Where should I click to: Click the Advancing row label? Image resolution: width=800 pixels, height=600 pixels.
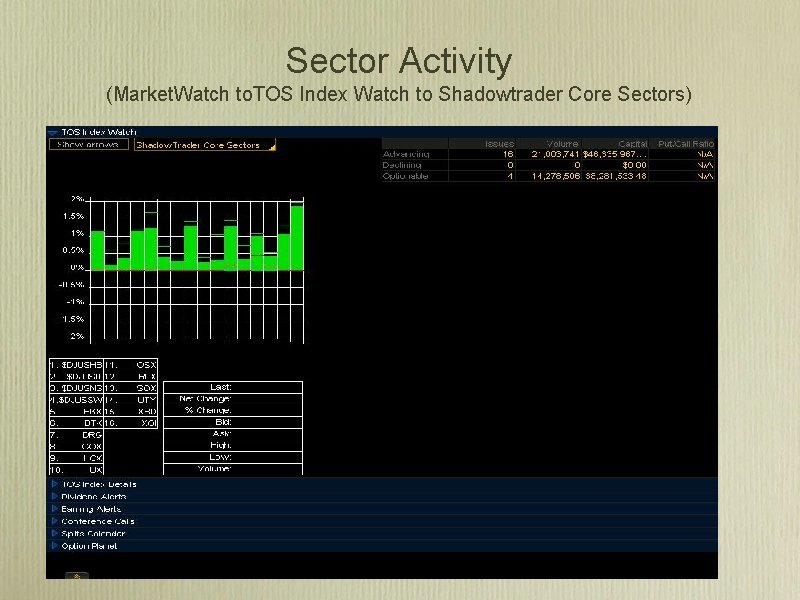406,154
